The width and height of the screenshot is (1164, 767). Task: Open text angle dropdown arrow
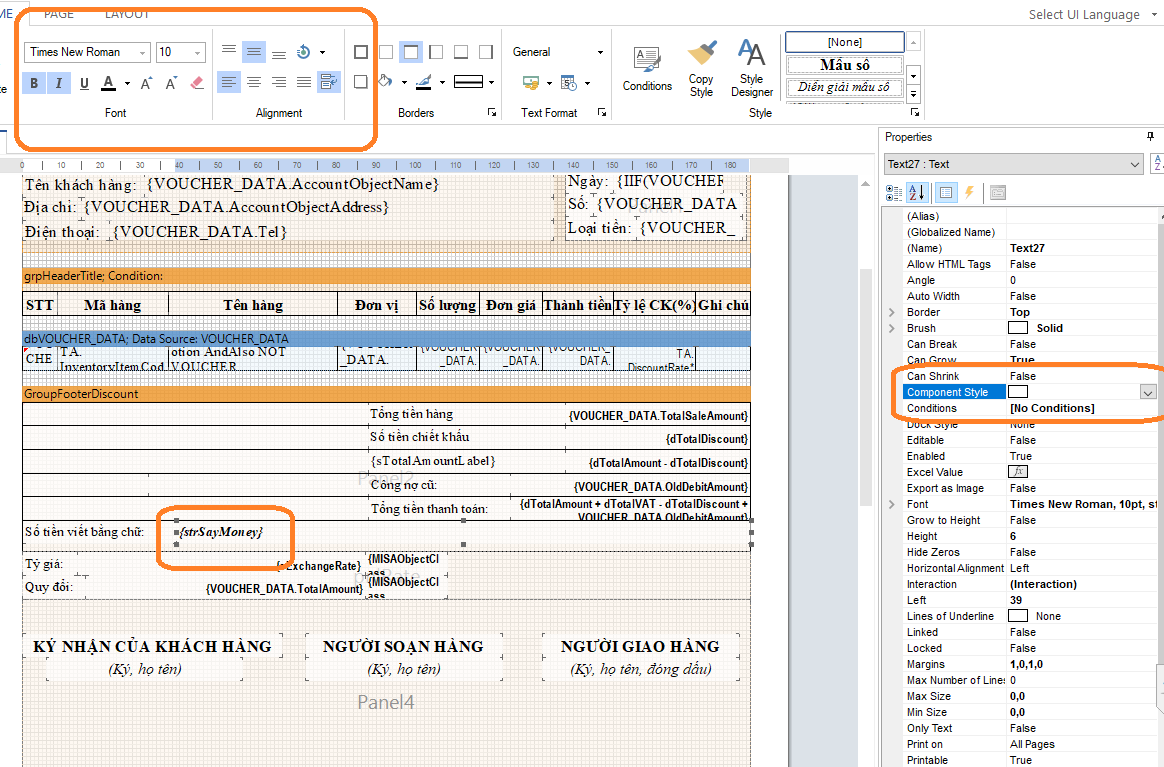322,52
